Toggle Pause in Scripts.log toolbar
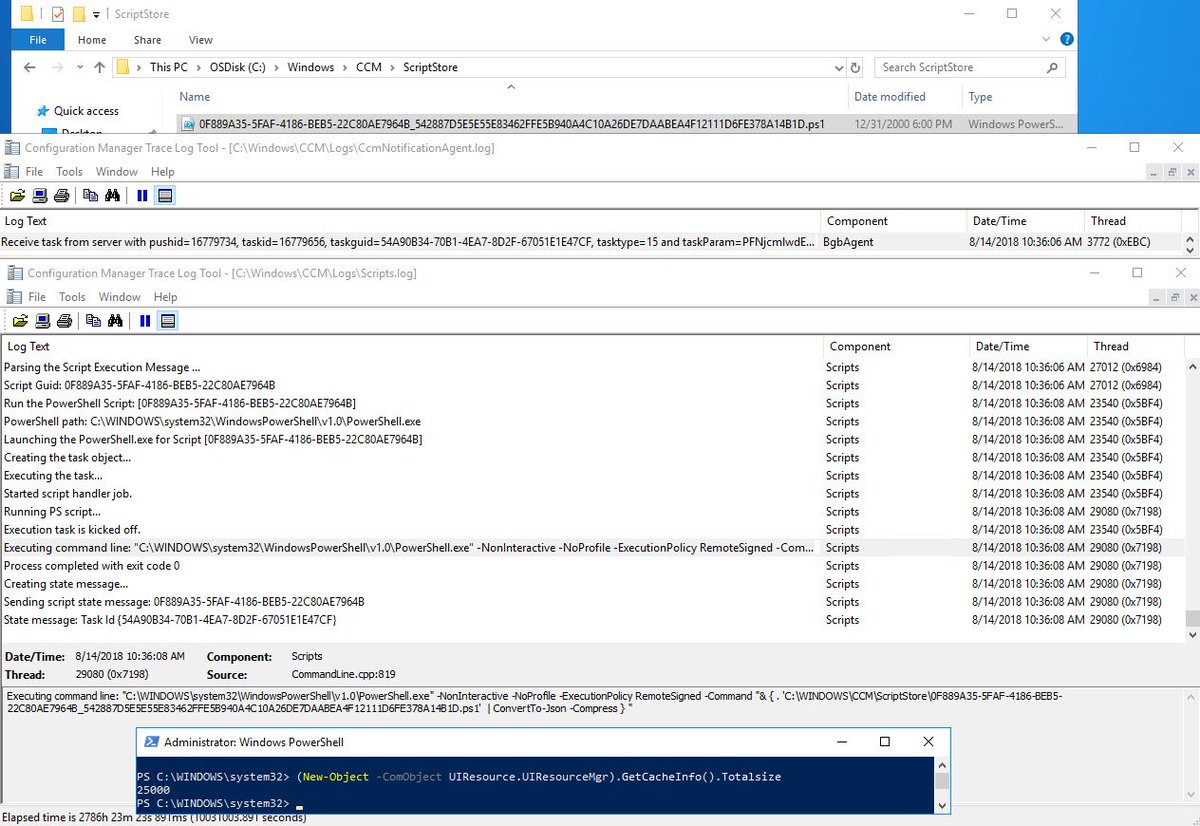Screen dimensions: 1200x826 tap(145, 321)
